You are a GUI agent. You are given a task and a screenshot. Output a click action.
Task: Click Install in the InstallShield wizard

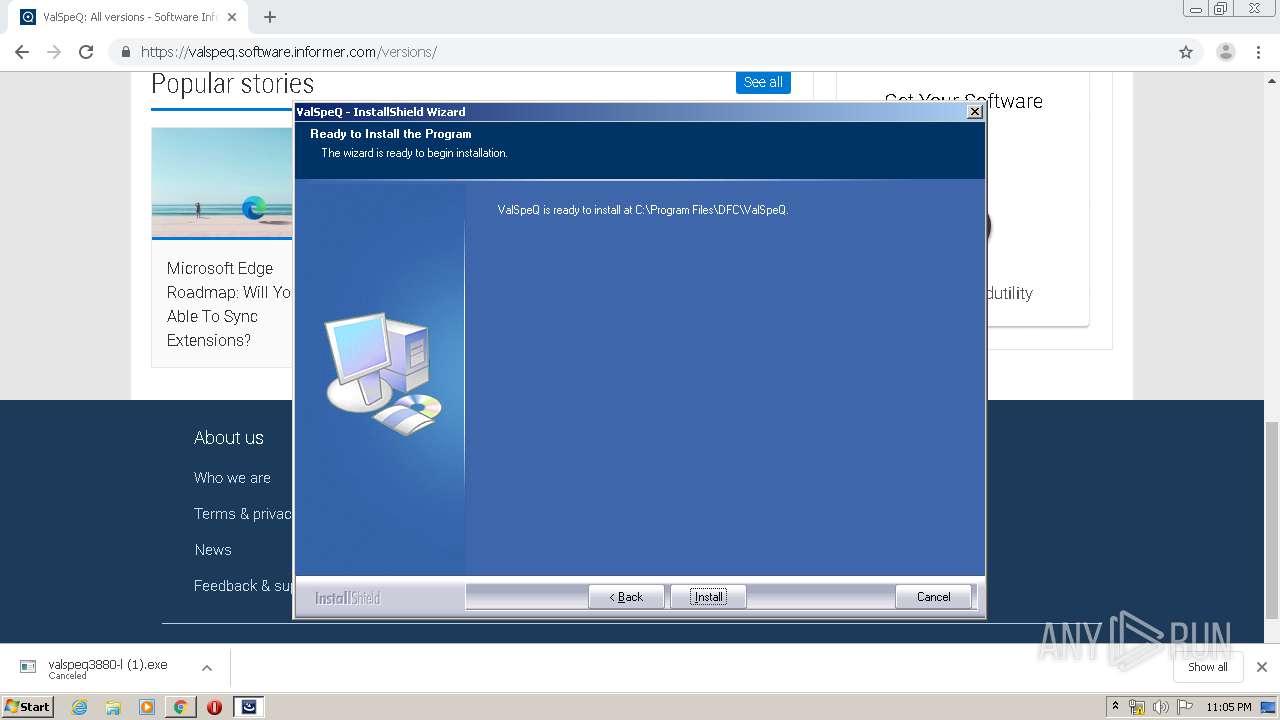(x=708, y=597)
